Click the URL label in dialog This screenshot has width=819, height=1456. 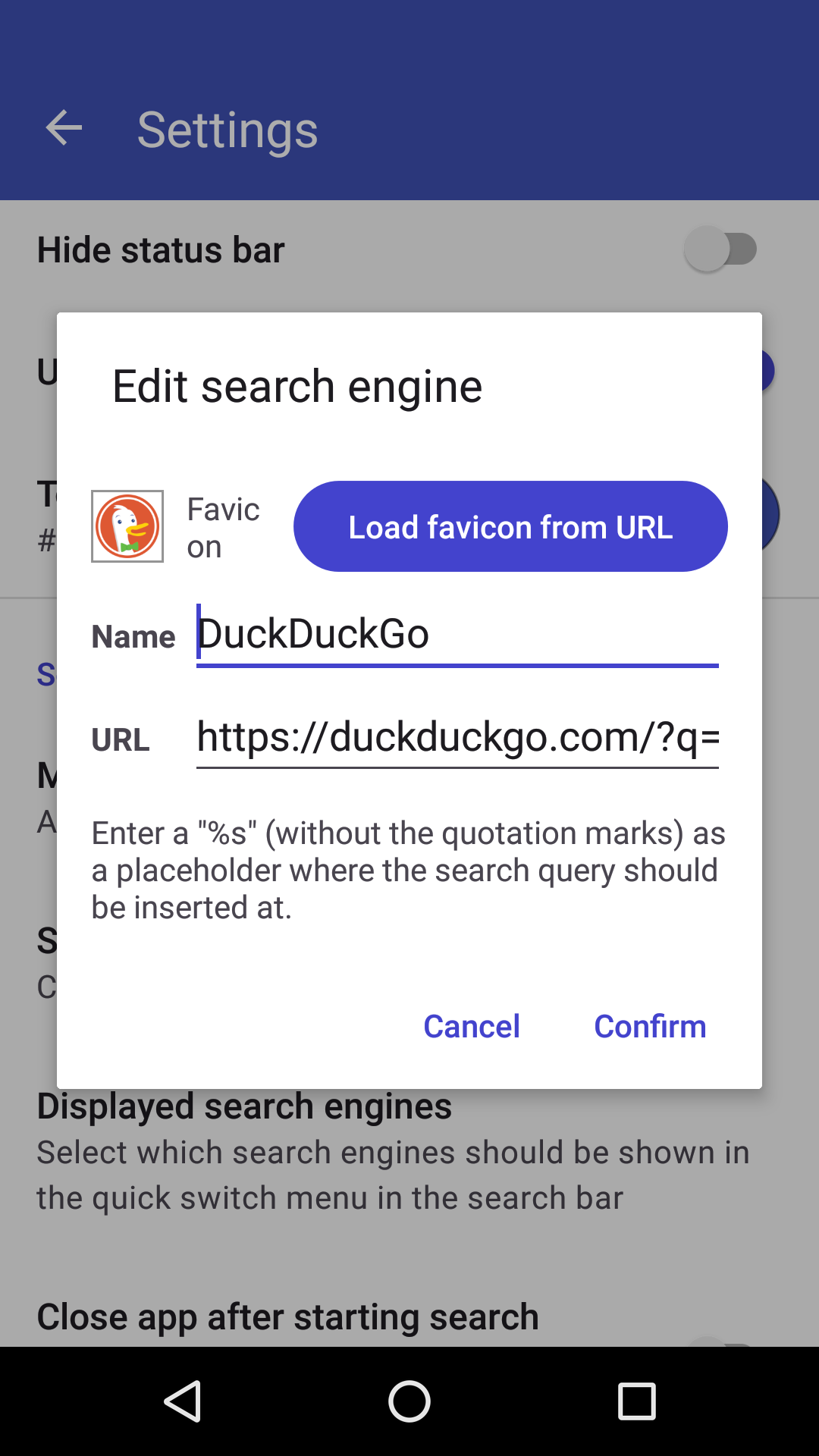point(121,740)
